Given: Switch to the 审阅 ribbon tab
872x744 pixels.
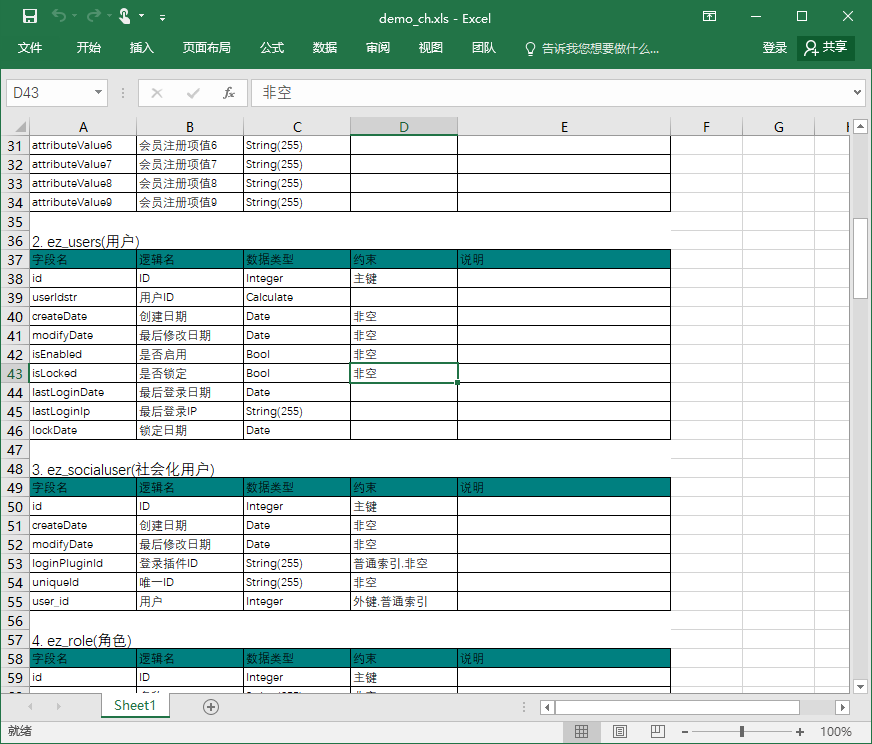Looking at the screenshot, I should pyautogui.click(x=378, y=48).
